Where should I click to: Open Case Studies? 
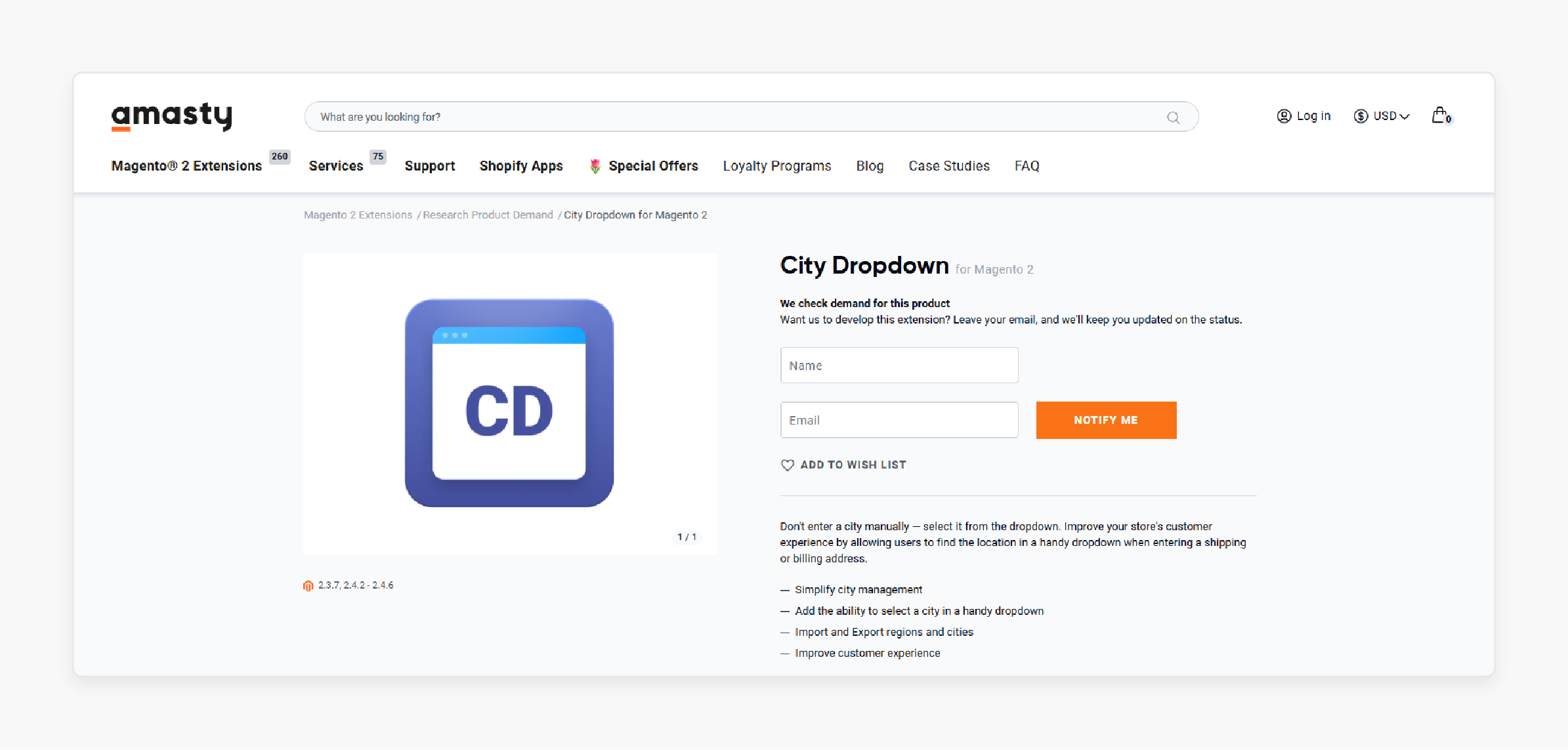click(x=949, y=166)
